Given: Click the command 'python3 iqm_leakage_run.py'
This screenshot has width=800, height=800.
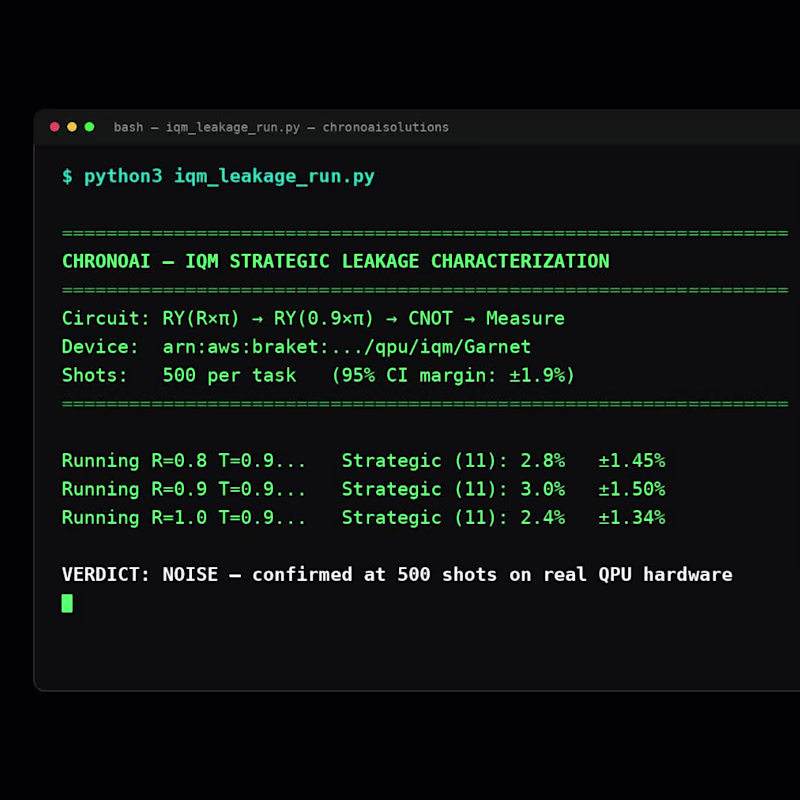Looking at the screenshot, I should (229, 177).
